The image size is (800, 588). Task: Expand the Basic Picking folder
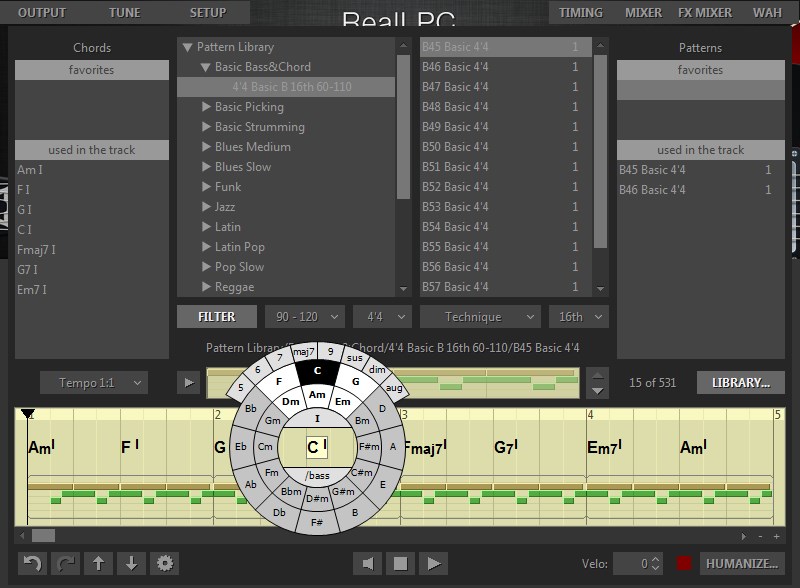pyautogui.click(x=206, y=107)
